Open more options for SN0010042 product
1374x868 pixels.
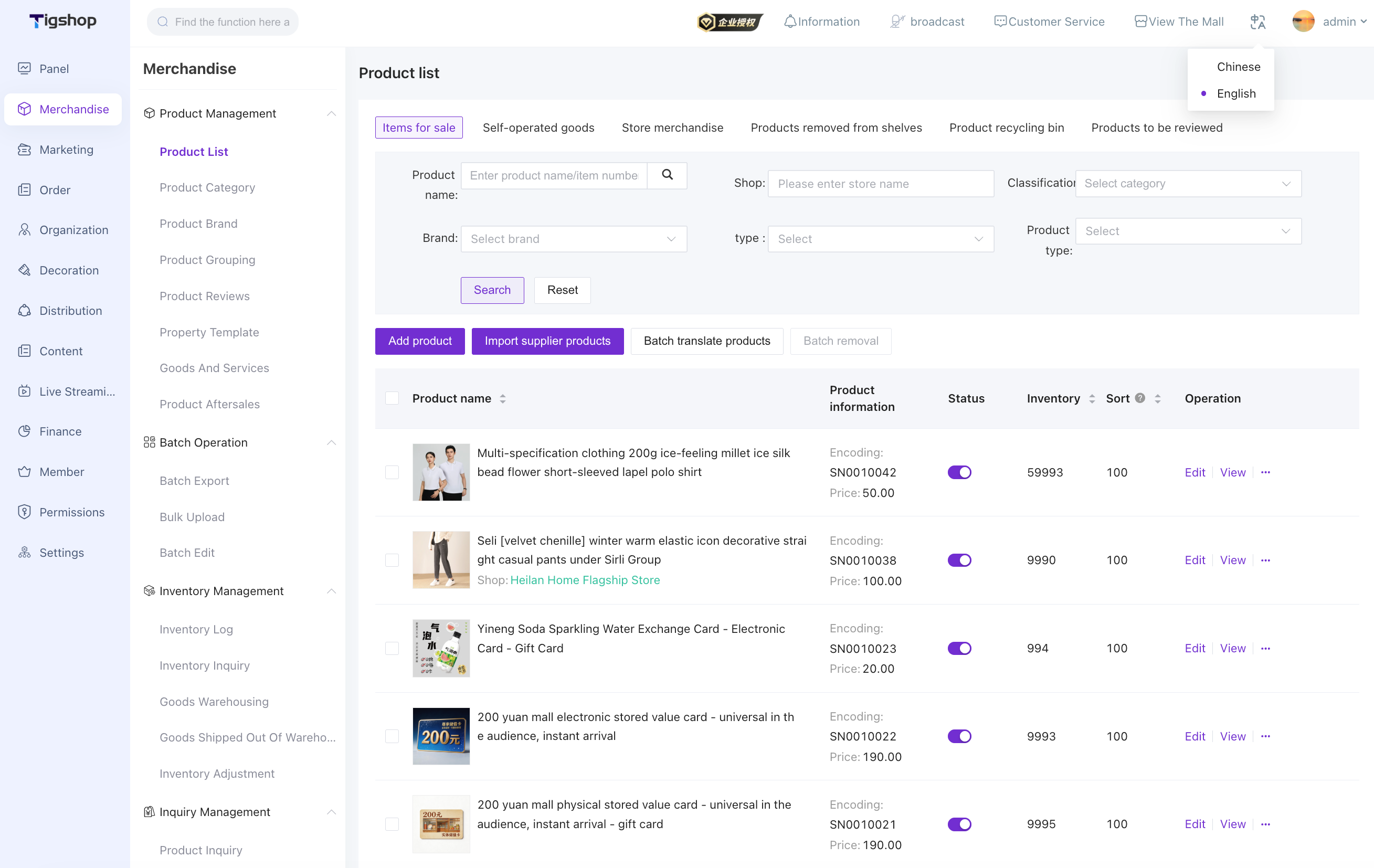1265,472
